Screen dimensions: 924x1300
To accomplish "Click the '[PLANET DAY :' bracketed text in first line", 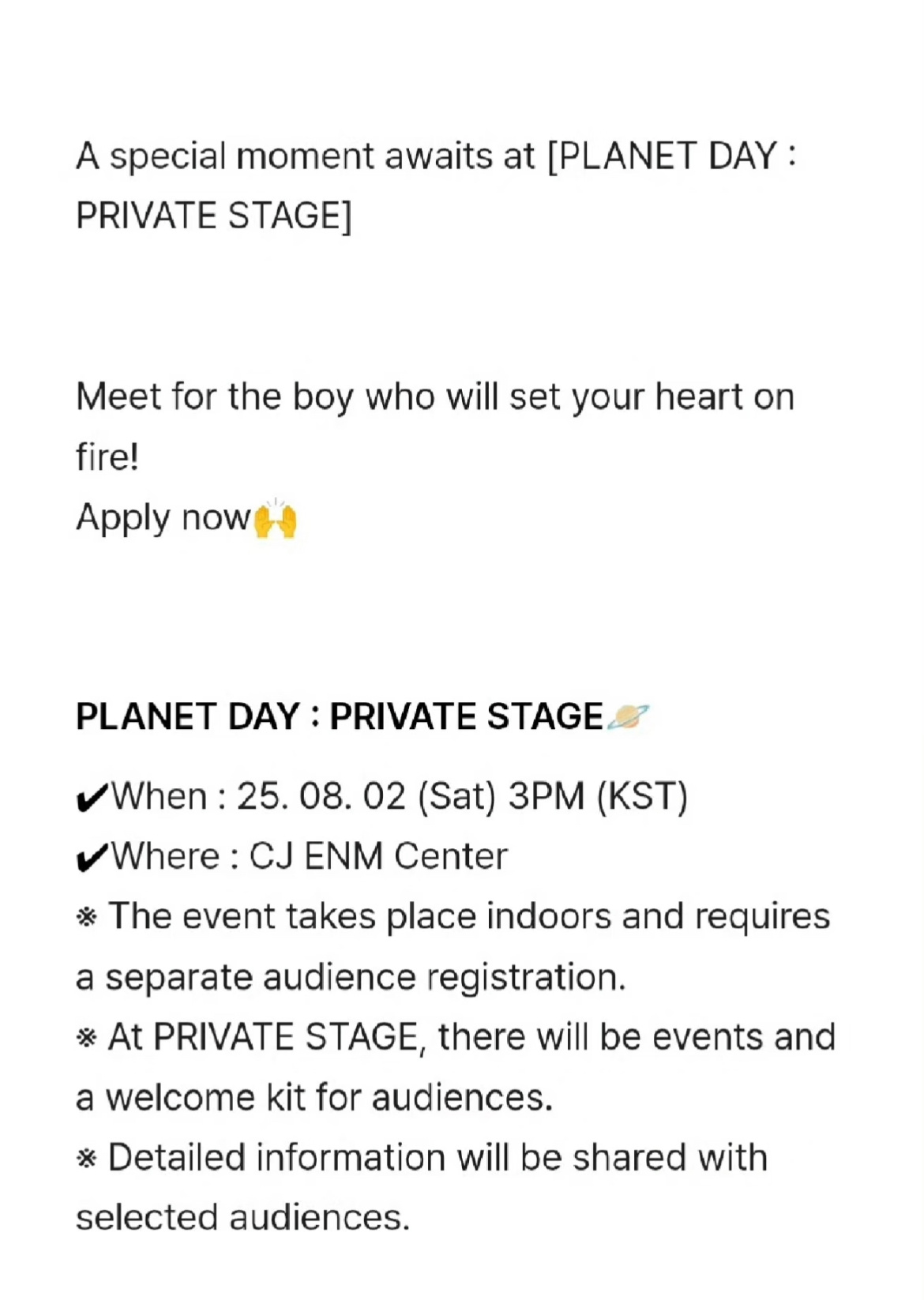I will click(671, 156).
